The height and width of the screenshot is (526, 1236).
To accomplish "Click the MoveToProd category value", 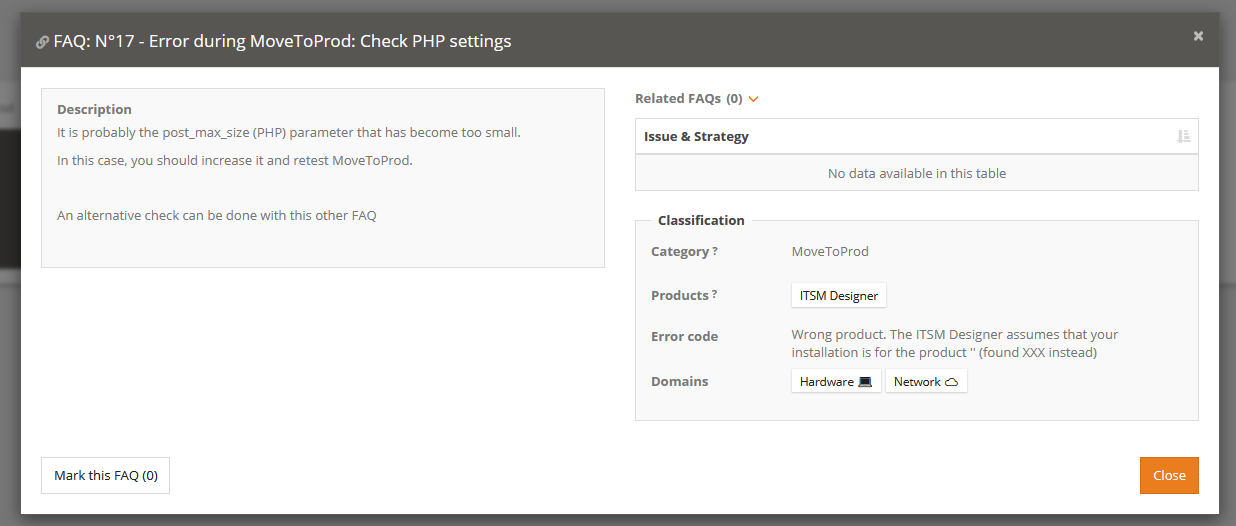I will [x=830, y=252].
